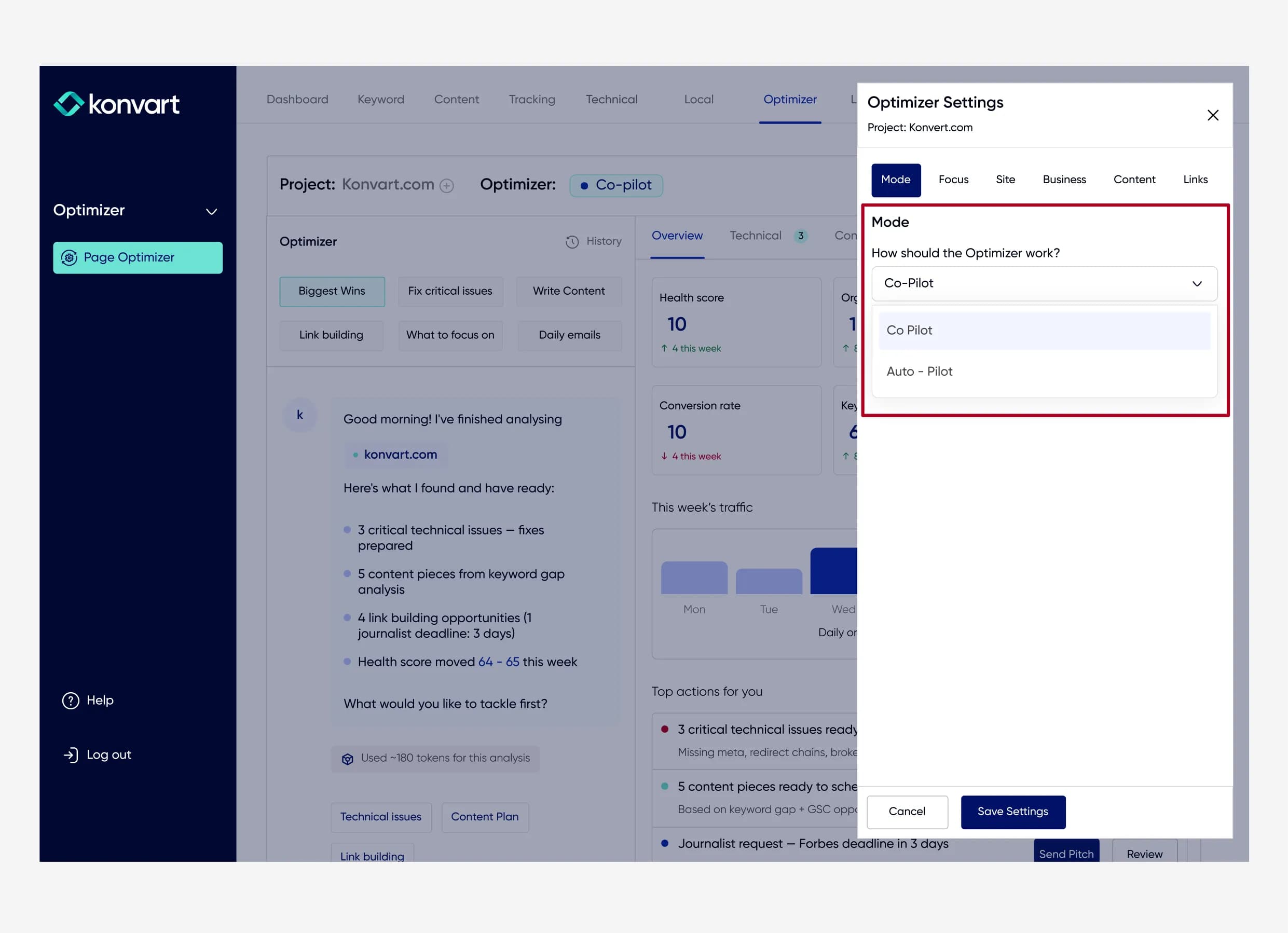1288x933 pixels.
Task: Open the Co-Pilot mode dropdown
Action: click(1044, 283)
